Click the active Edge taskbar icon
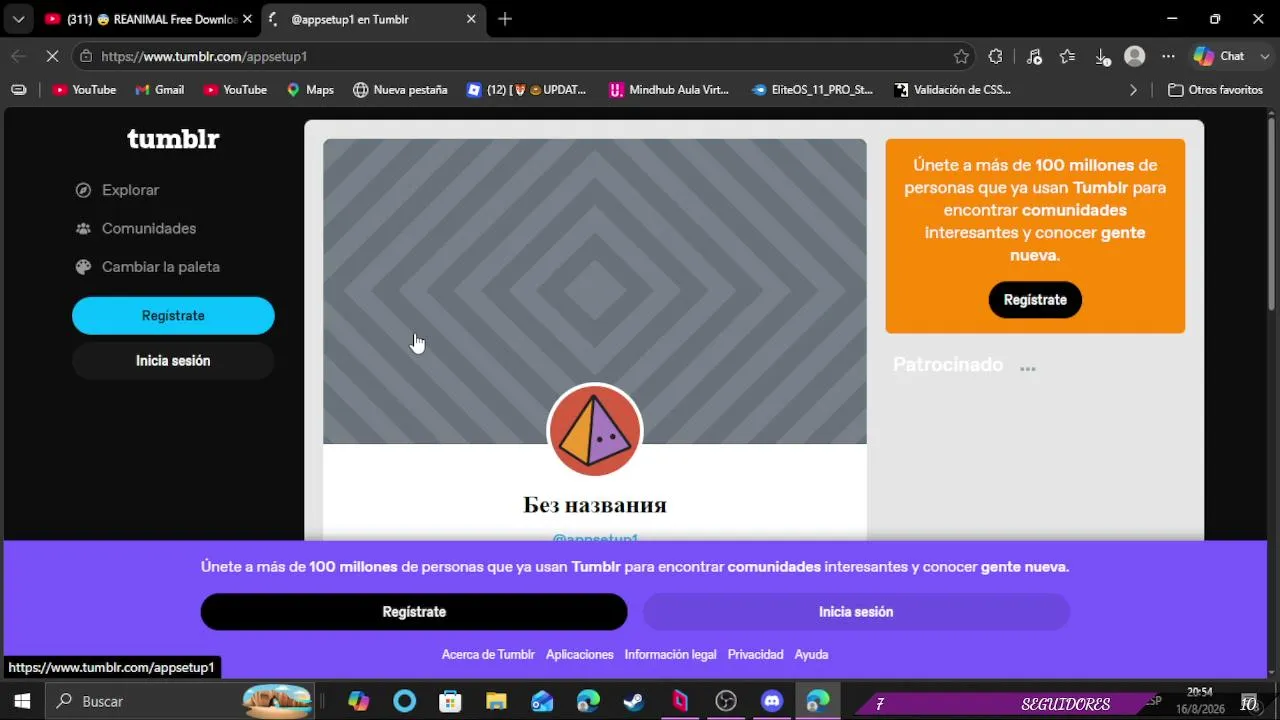The height and width of the screenshot is (720, 1280). [818, 702]
